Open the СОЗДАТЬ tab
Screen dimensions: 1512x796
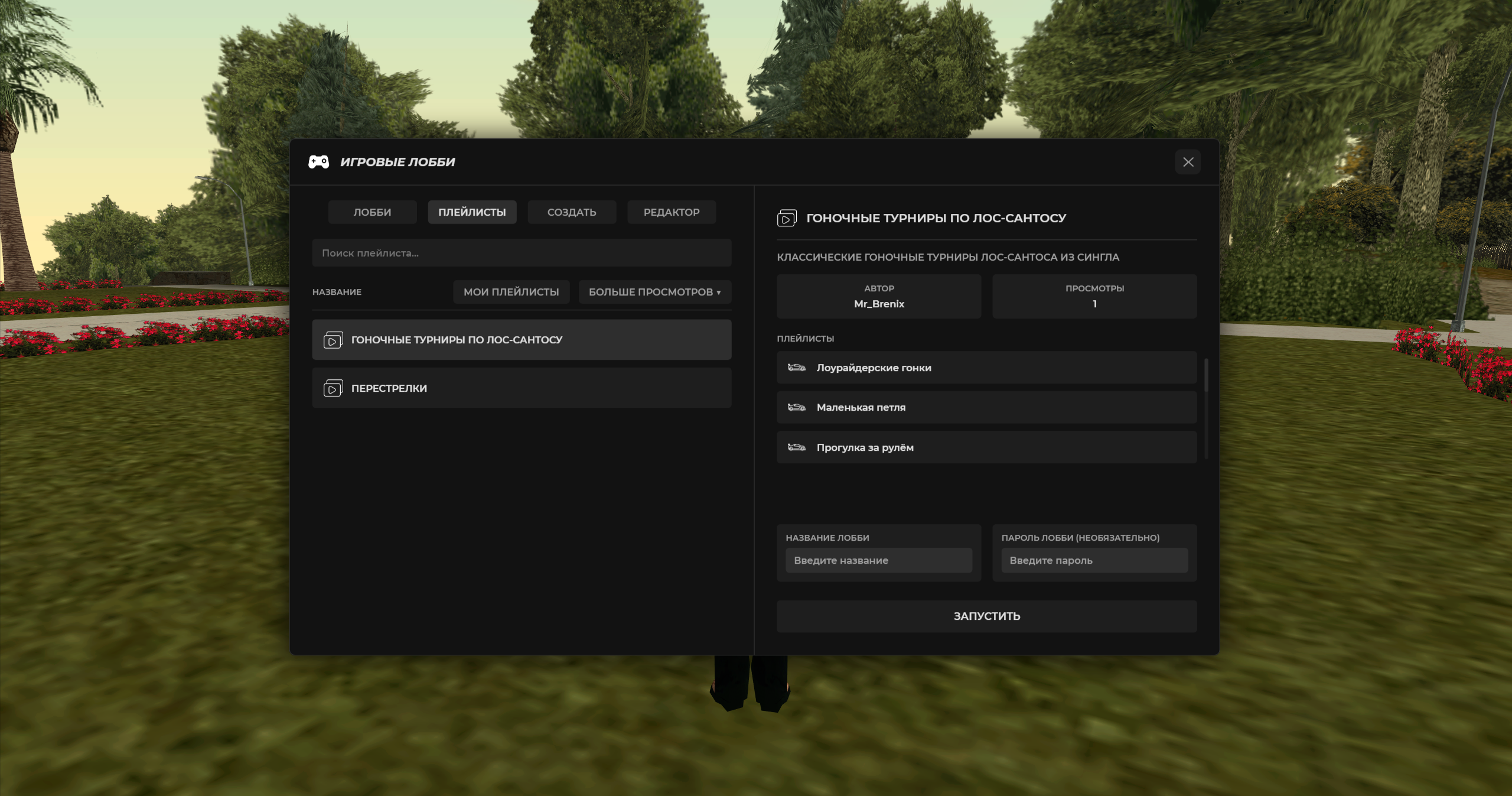tap(572, 212)
